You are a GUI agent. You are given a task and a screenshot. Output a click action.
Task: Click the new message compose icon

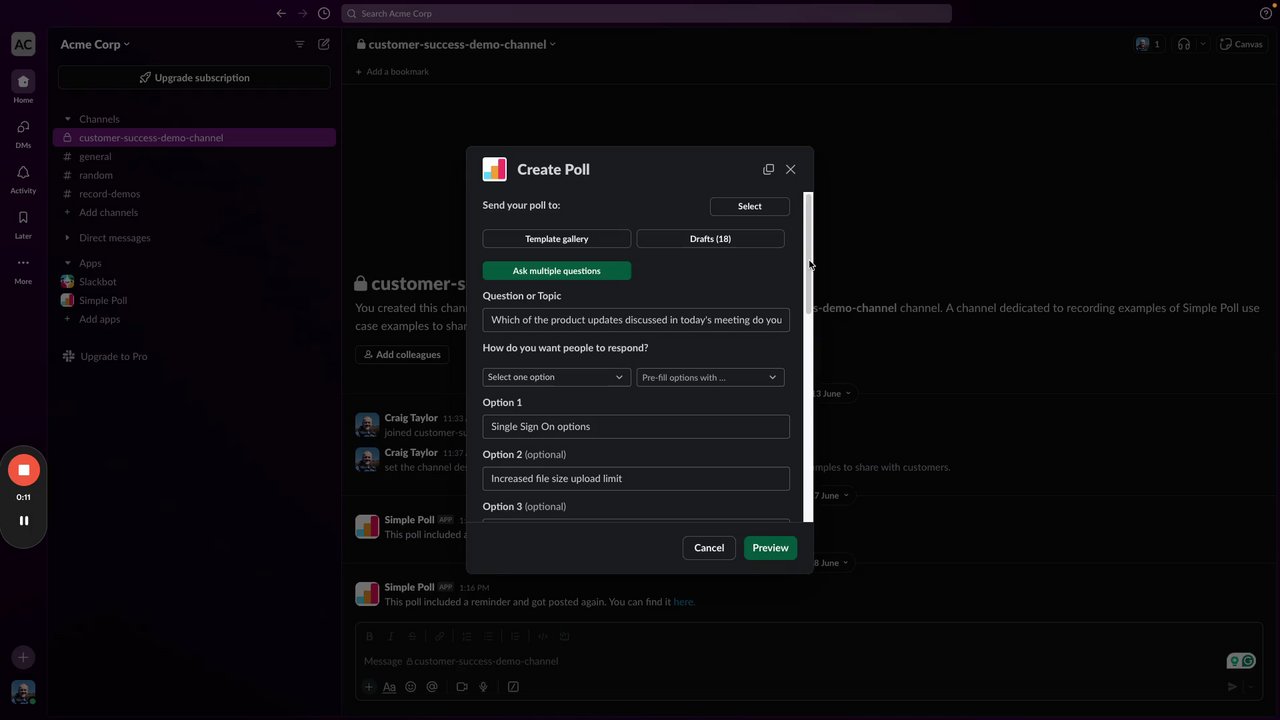(324, 44)
